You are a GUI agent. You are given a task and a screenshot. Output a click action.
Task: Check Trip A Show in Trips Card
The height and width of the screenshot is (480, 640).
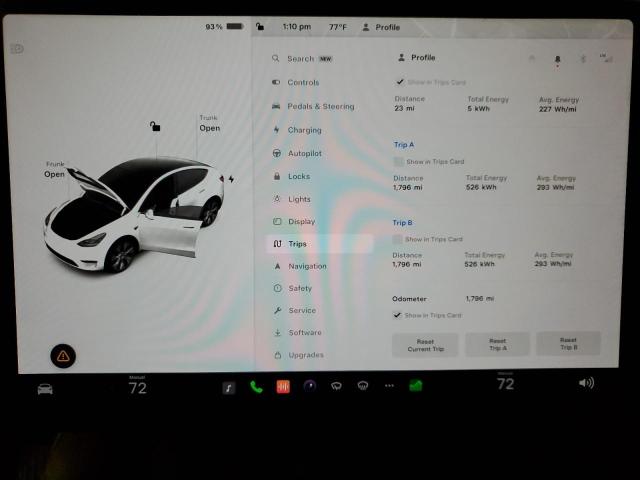coord(398,162)
